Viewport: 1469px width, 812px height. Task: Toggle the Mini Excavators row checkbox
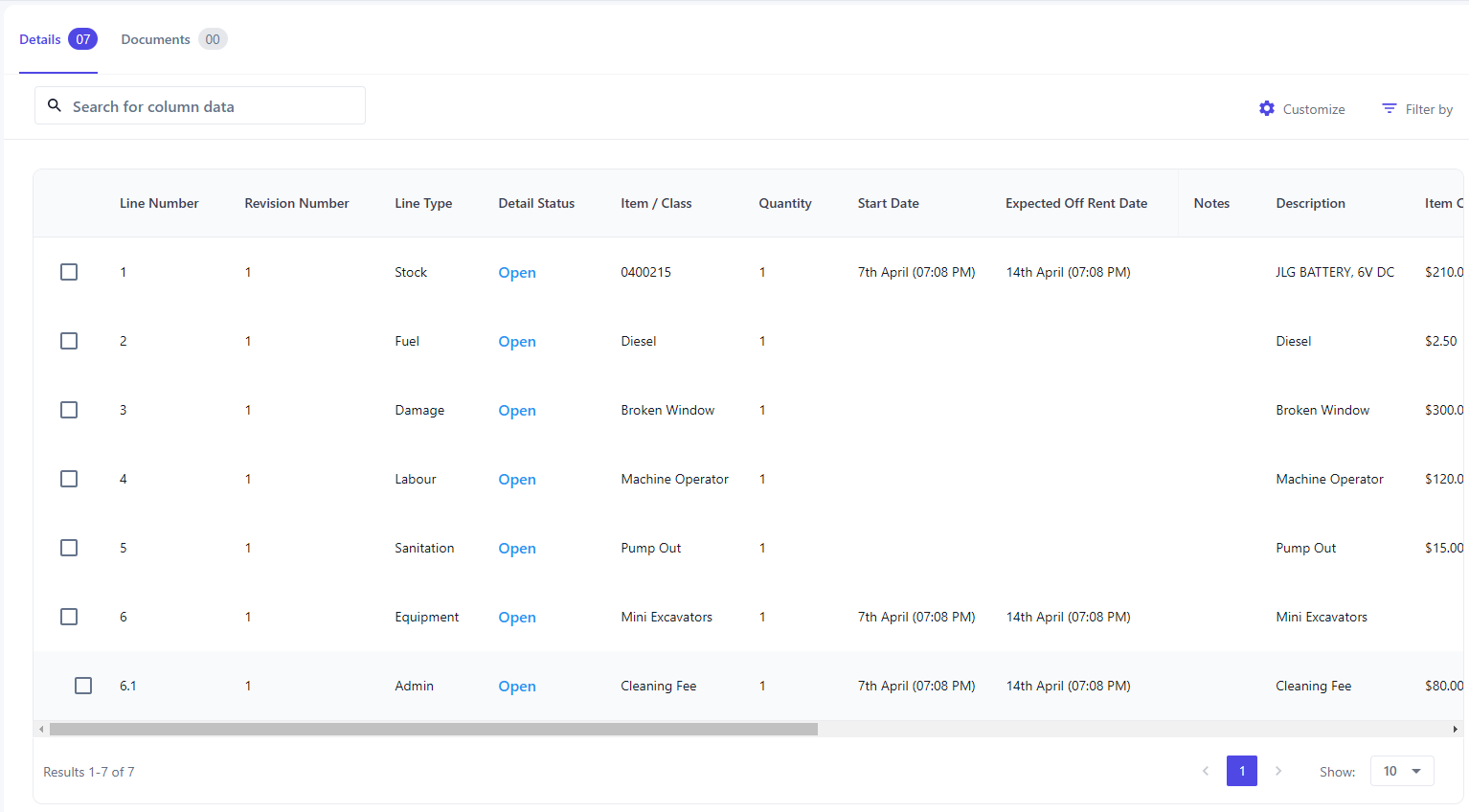click(69, 617)
